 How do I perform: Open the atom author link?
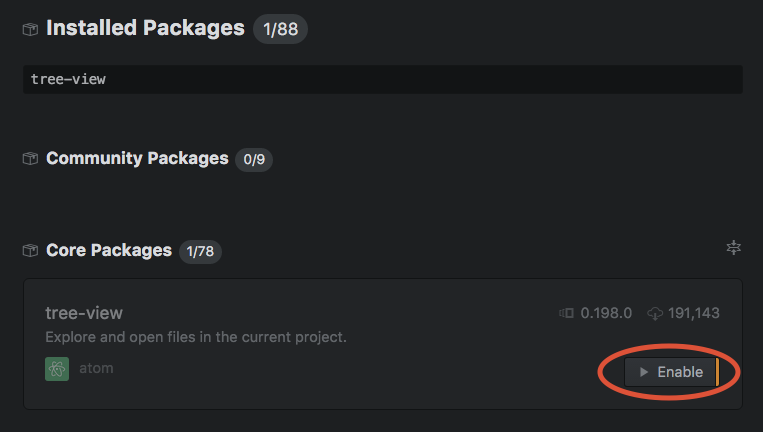tap(96, 368)
